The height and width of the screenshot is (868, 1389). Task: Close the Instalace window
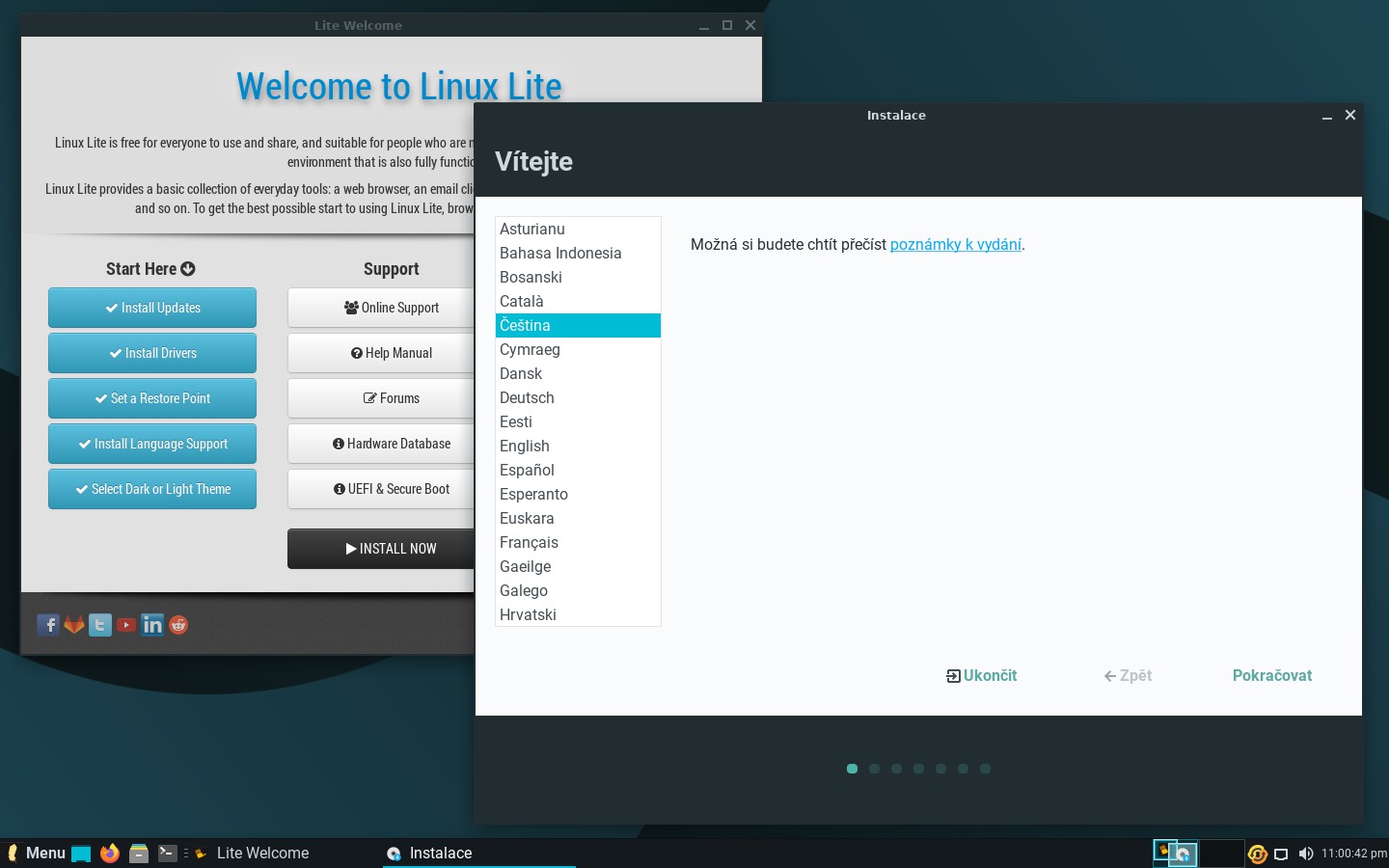pyautogui.click(x=1350, y=115)
